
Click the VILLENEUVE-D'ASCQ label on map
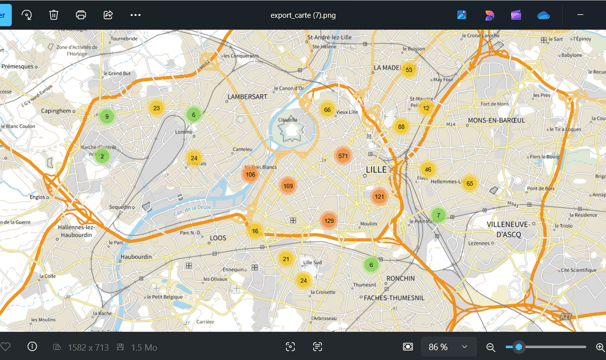[509, 229]
